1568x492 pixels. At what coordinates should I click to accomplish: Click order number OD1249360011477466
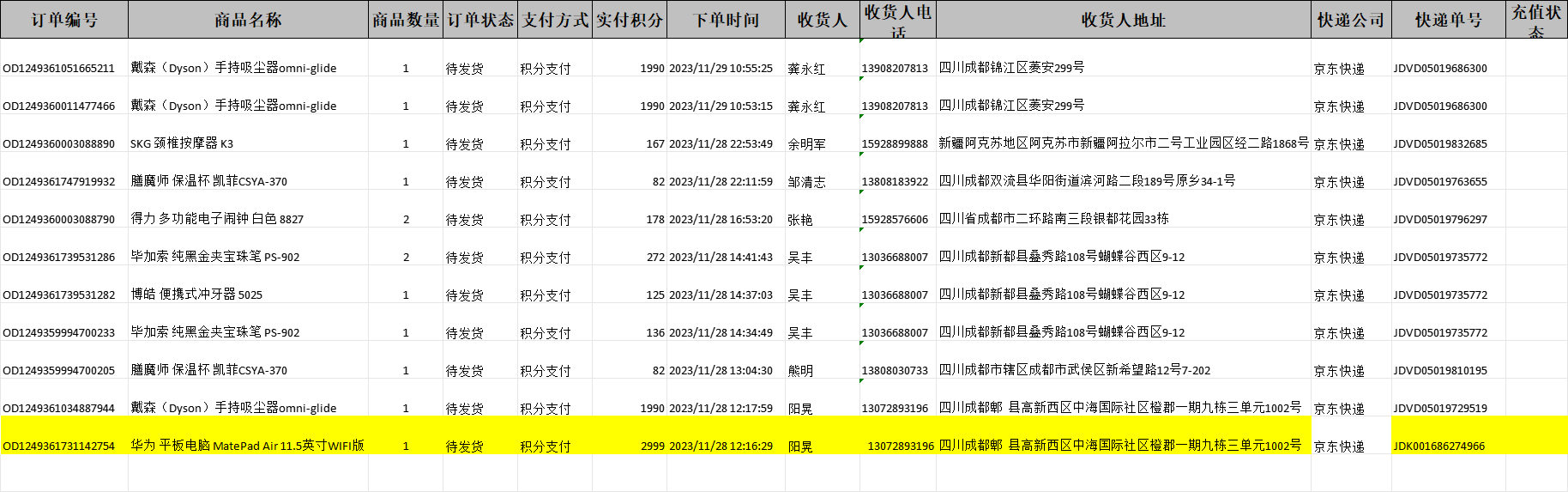pos(58,106)
